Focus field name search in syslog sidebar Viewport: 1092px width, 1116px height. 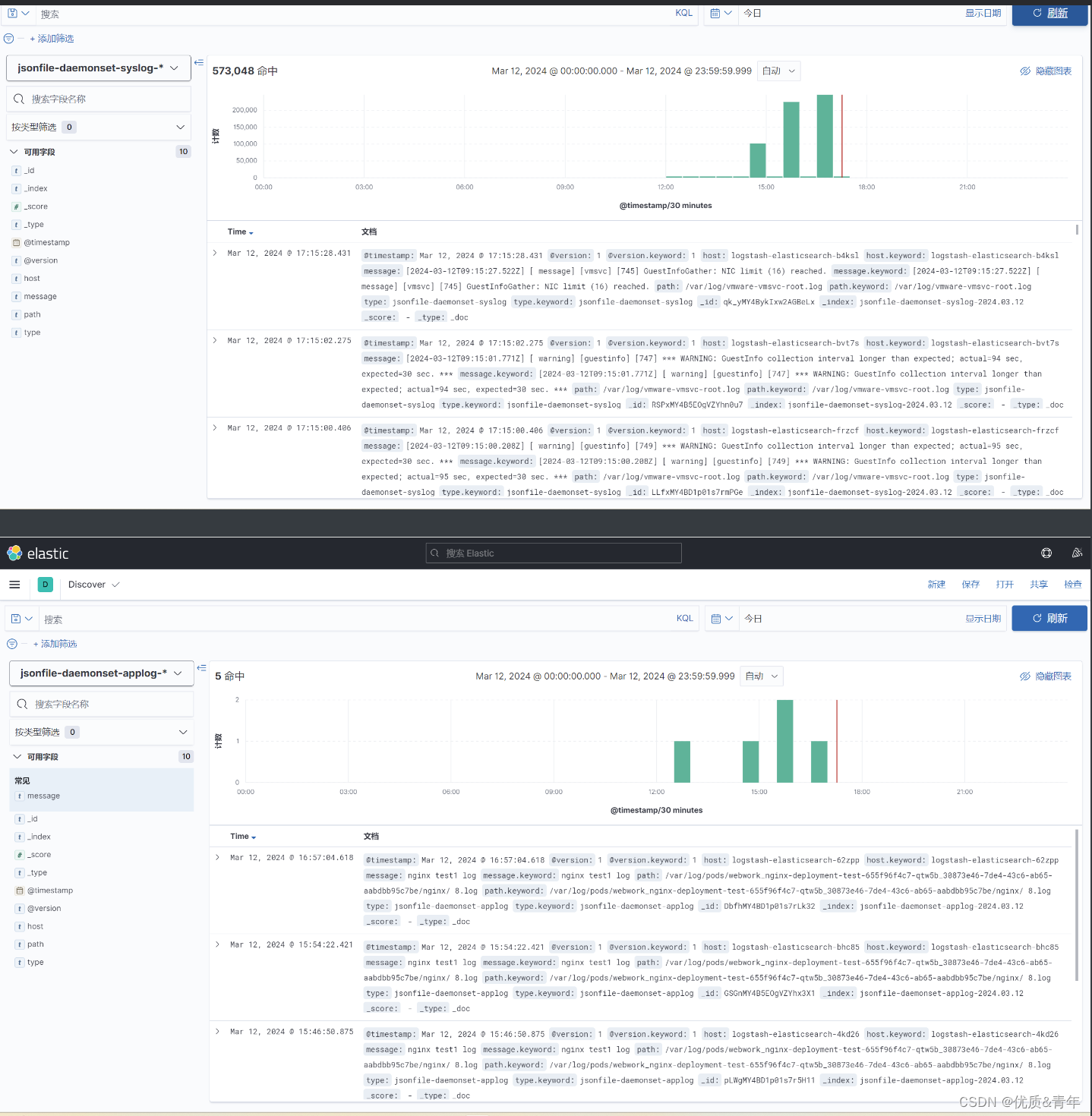click(x=98, y=99)
